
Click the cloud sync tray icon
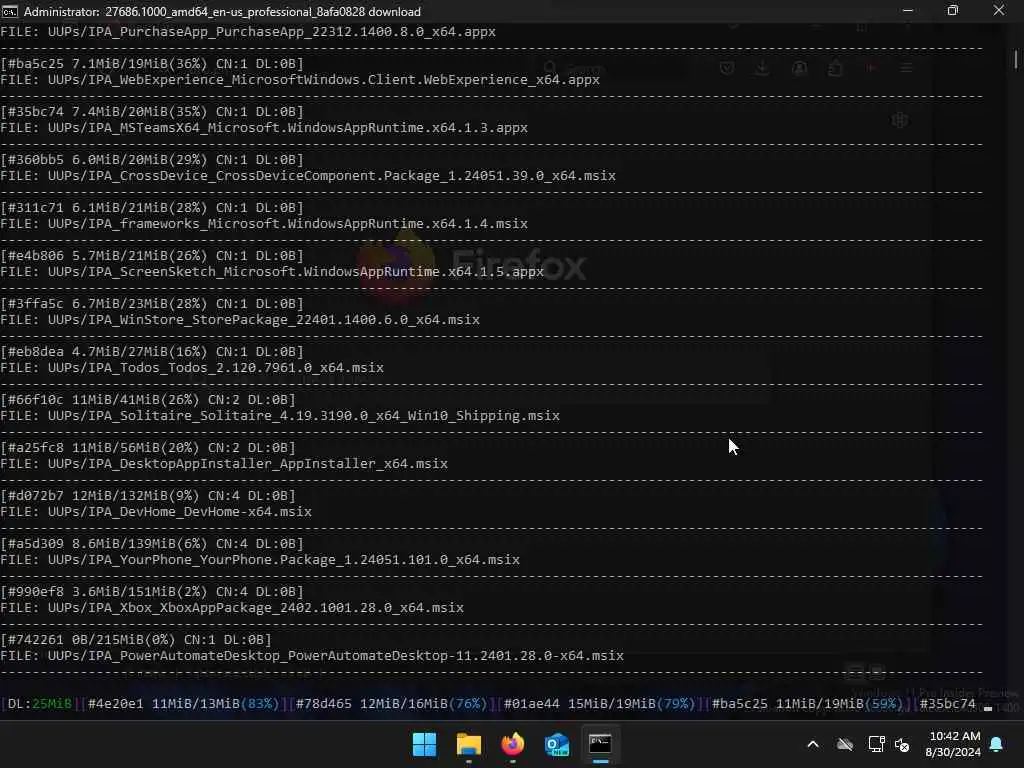(844, 744)
